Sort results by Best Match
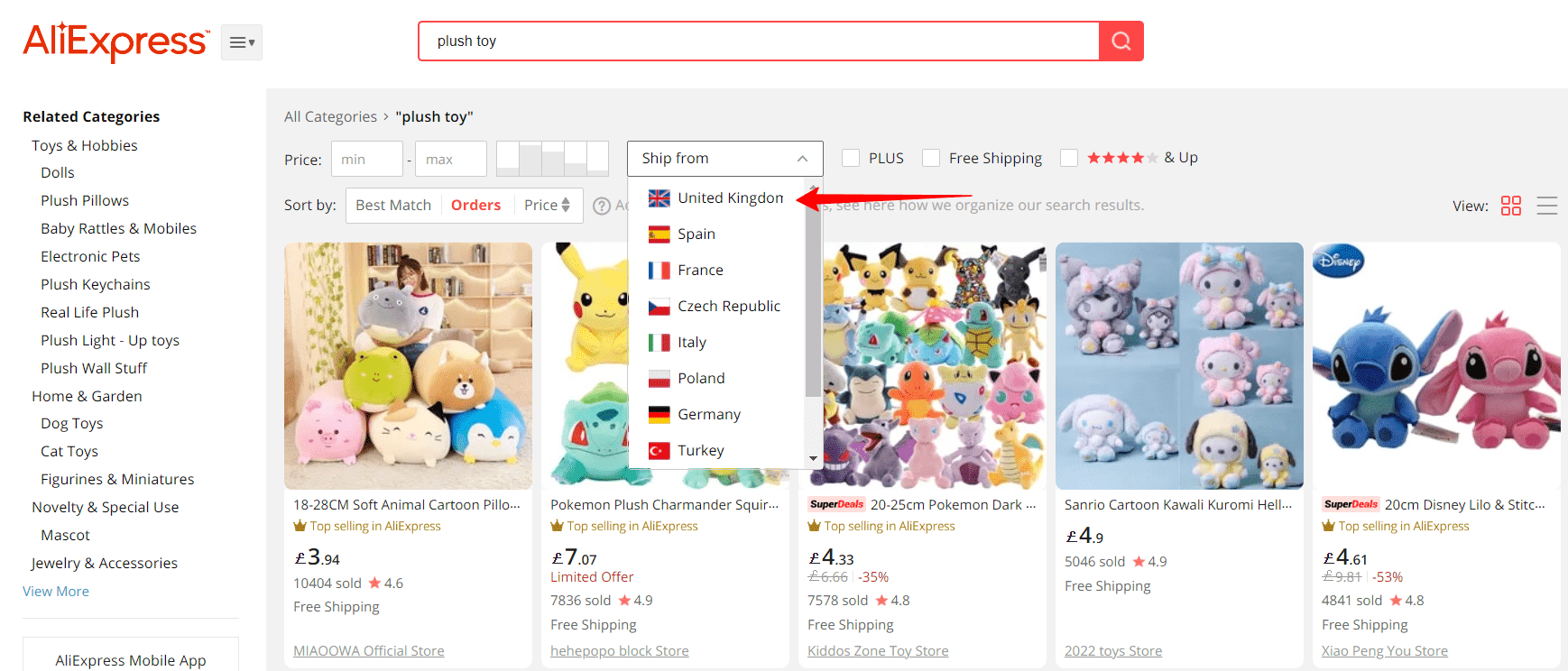1568x671 pixels. coord(393,206)
